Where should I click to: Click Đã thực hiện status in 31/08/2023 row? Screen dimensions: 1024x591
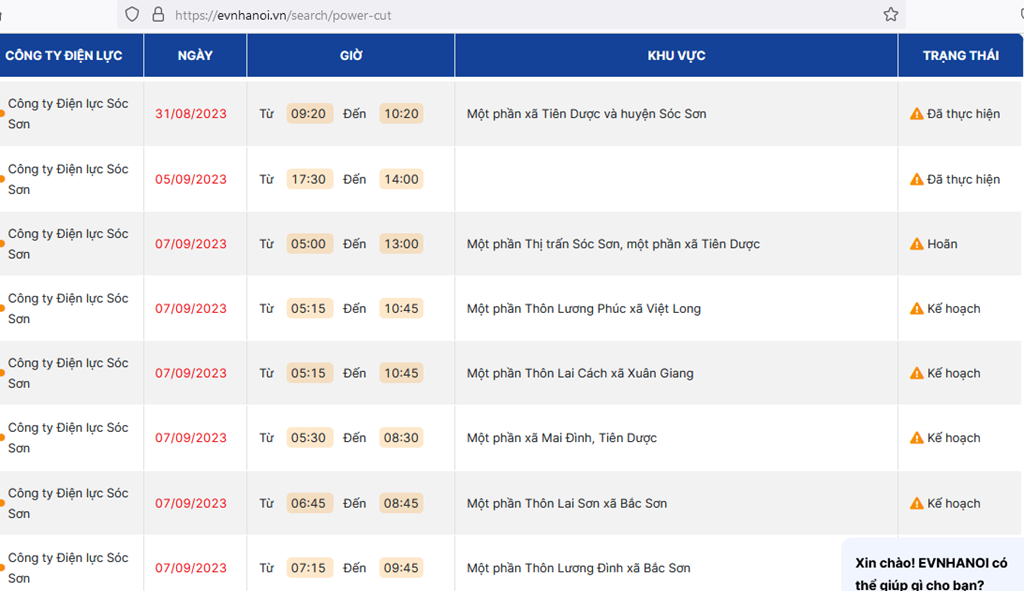[963, 114]
